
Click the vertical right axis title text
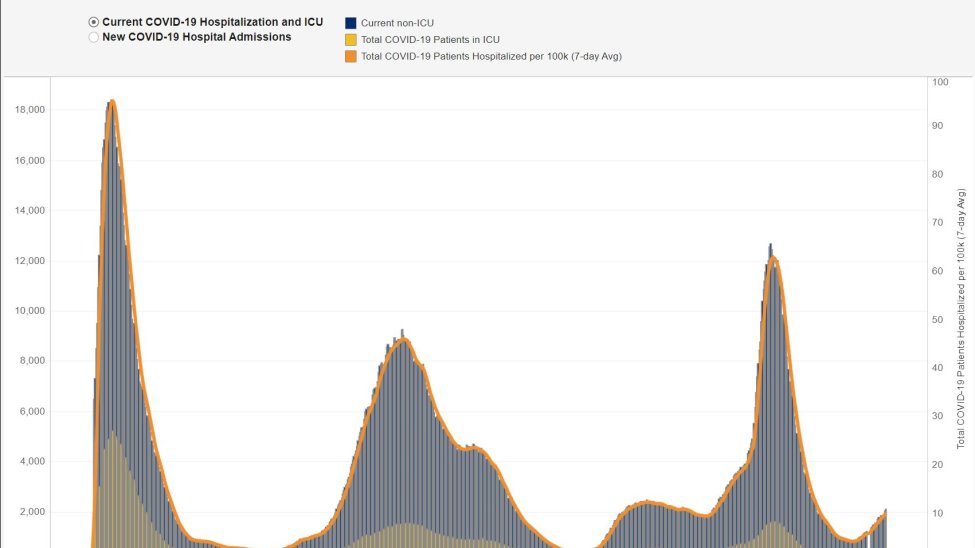click(x=961, y=319)
